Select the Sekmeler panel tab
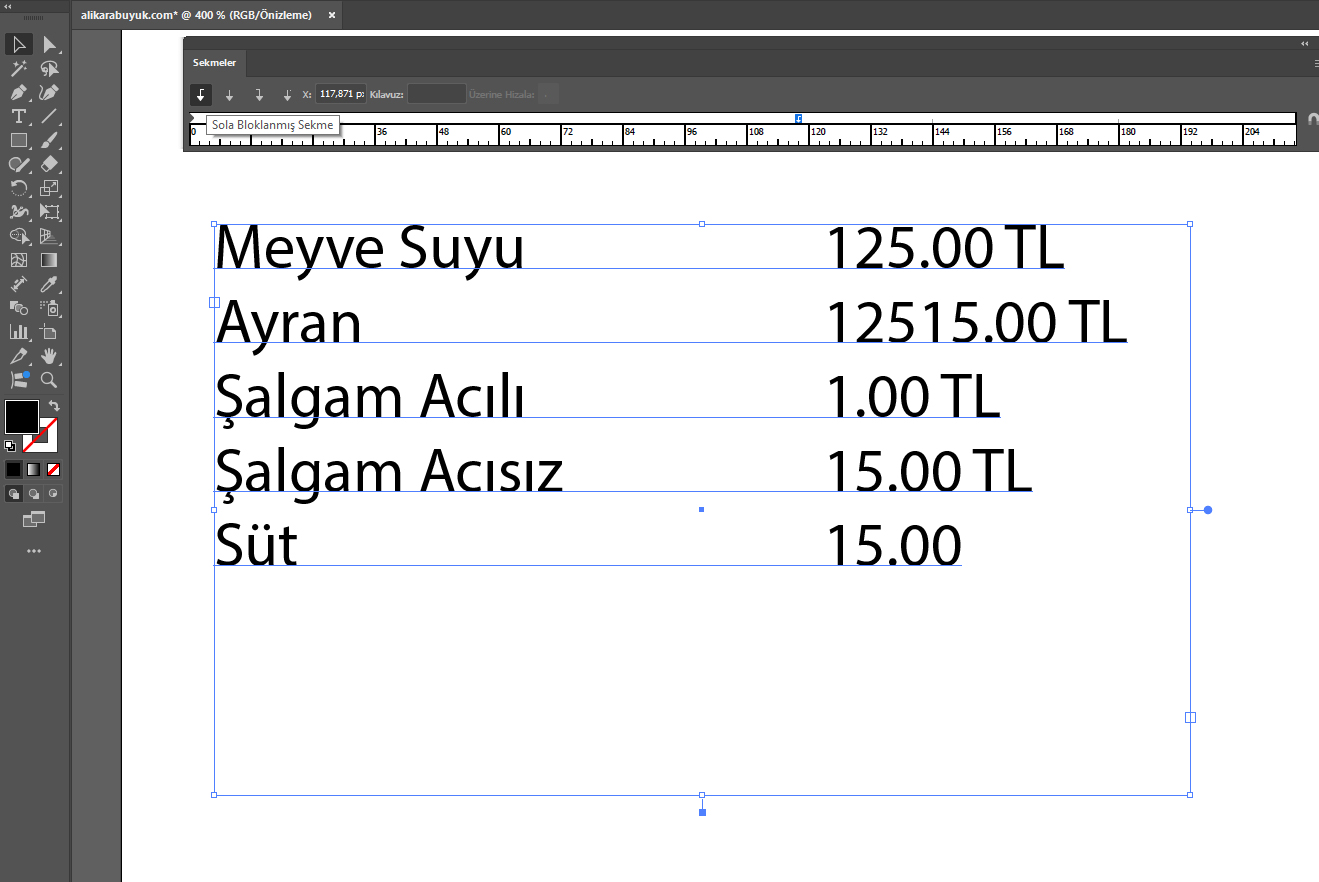Screen dimensions: 1319x882 (x=214, y=63)
